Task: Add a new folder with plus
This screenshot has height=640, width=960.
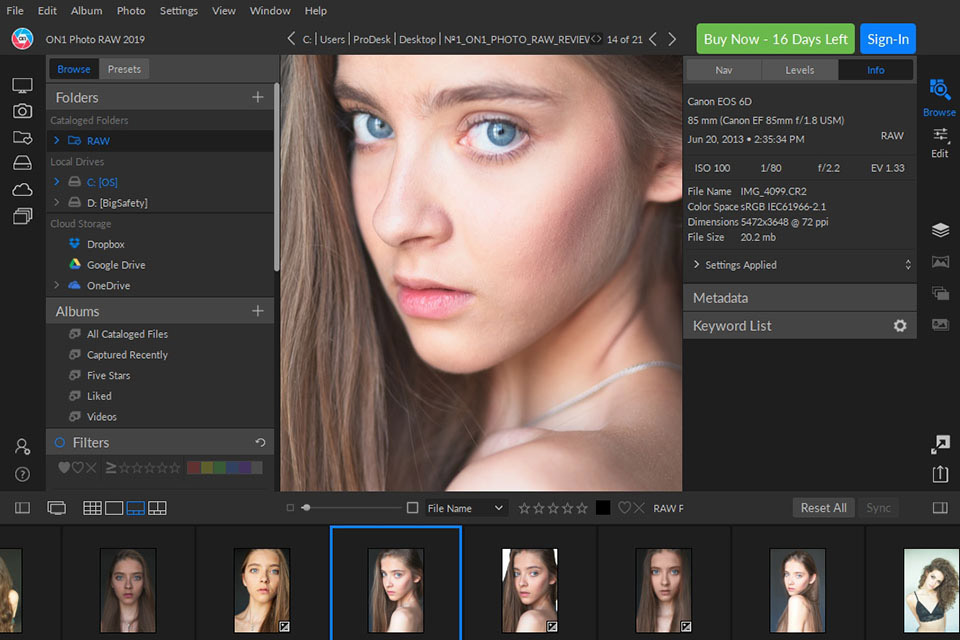Action: [258, 97]
